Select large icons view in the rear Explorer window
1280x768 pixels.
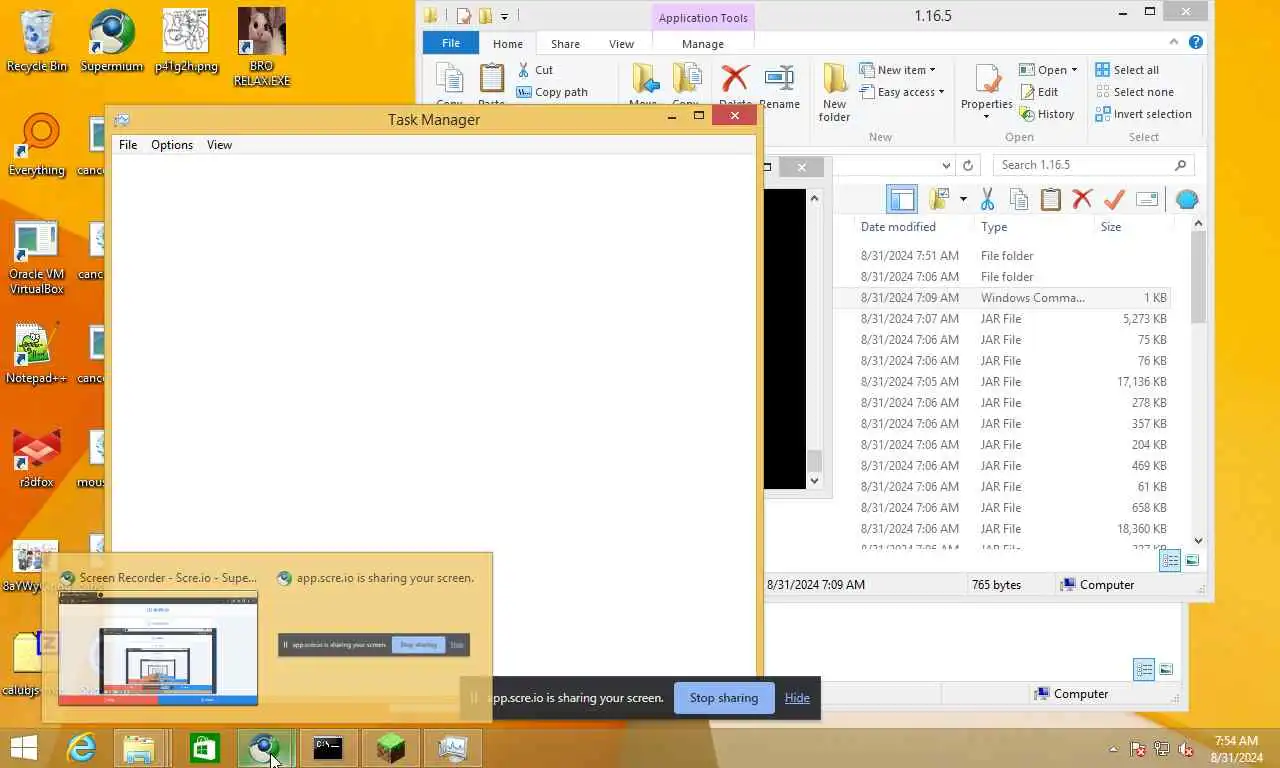click(x=1166, y=669)
